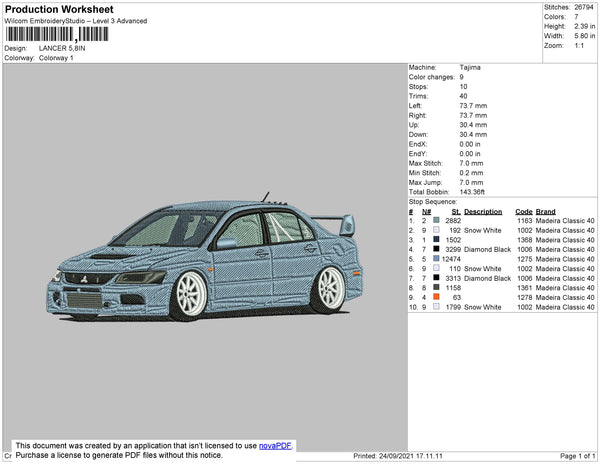Click the Max Stitch value '7.0 mm'
This screenshot has width=600, height=464.
pyautogui.click(x=471, y=163)
